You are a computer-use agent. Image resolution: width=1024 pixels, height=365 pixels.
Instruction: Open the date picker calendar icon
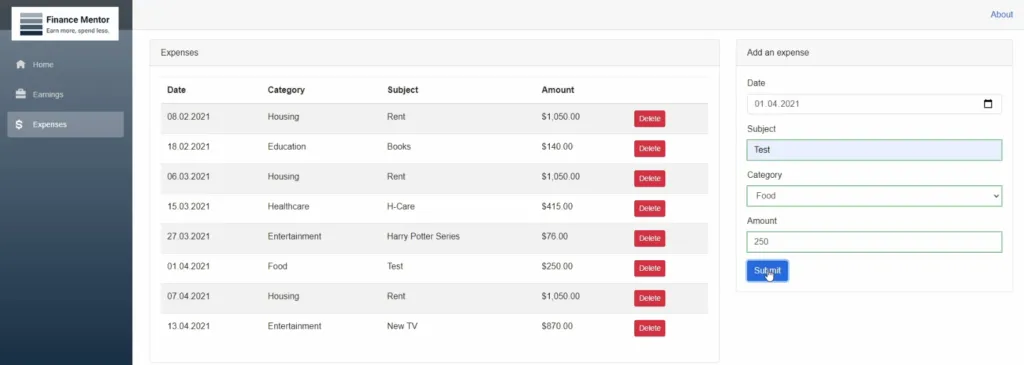(987, 104)
